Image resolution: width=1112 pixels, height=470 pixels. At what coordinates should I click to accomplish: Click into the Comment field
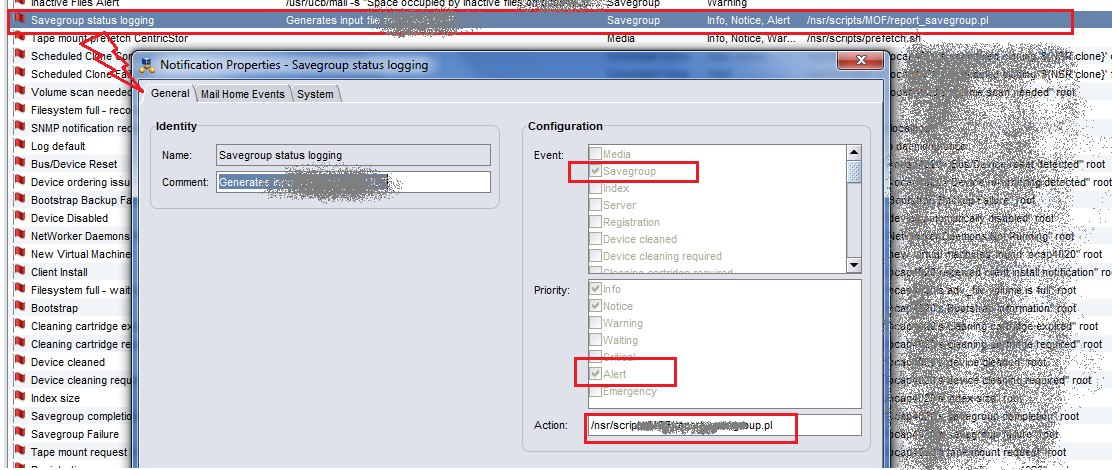353,181
